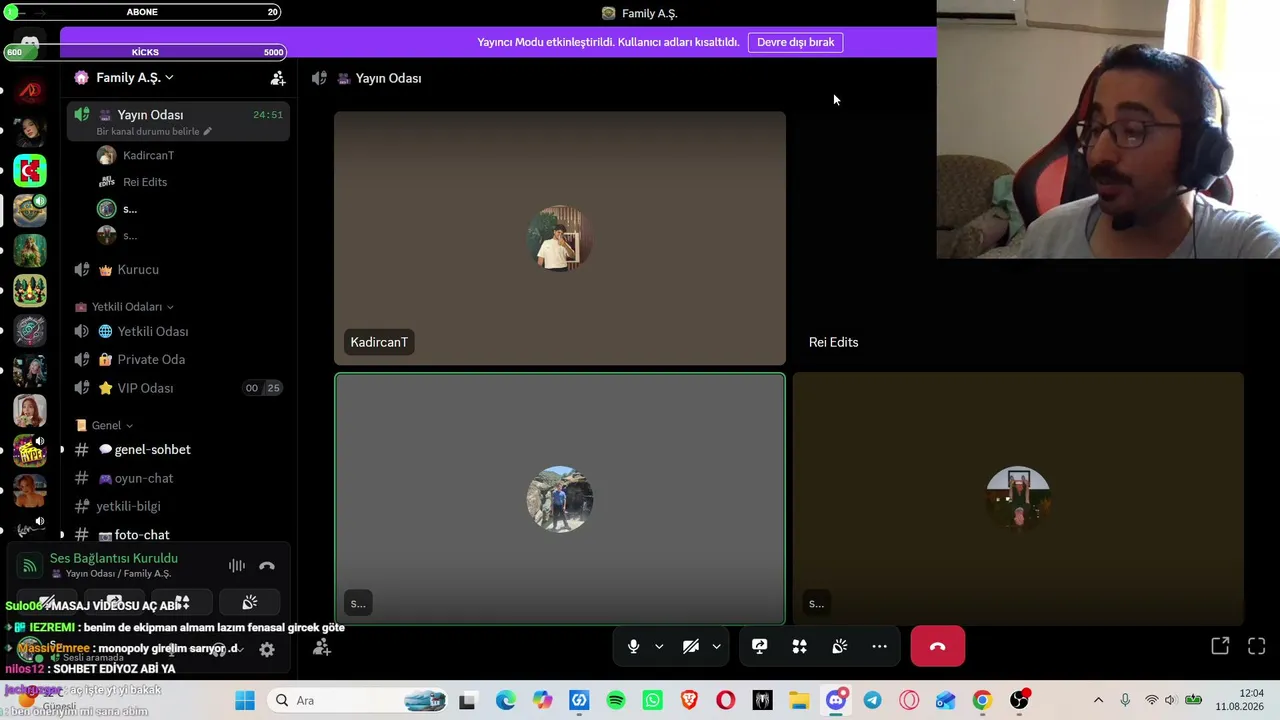Open camera options arrow

coord(716,647)
